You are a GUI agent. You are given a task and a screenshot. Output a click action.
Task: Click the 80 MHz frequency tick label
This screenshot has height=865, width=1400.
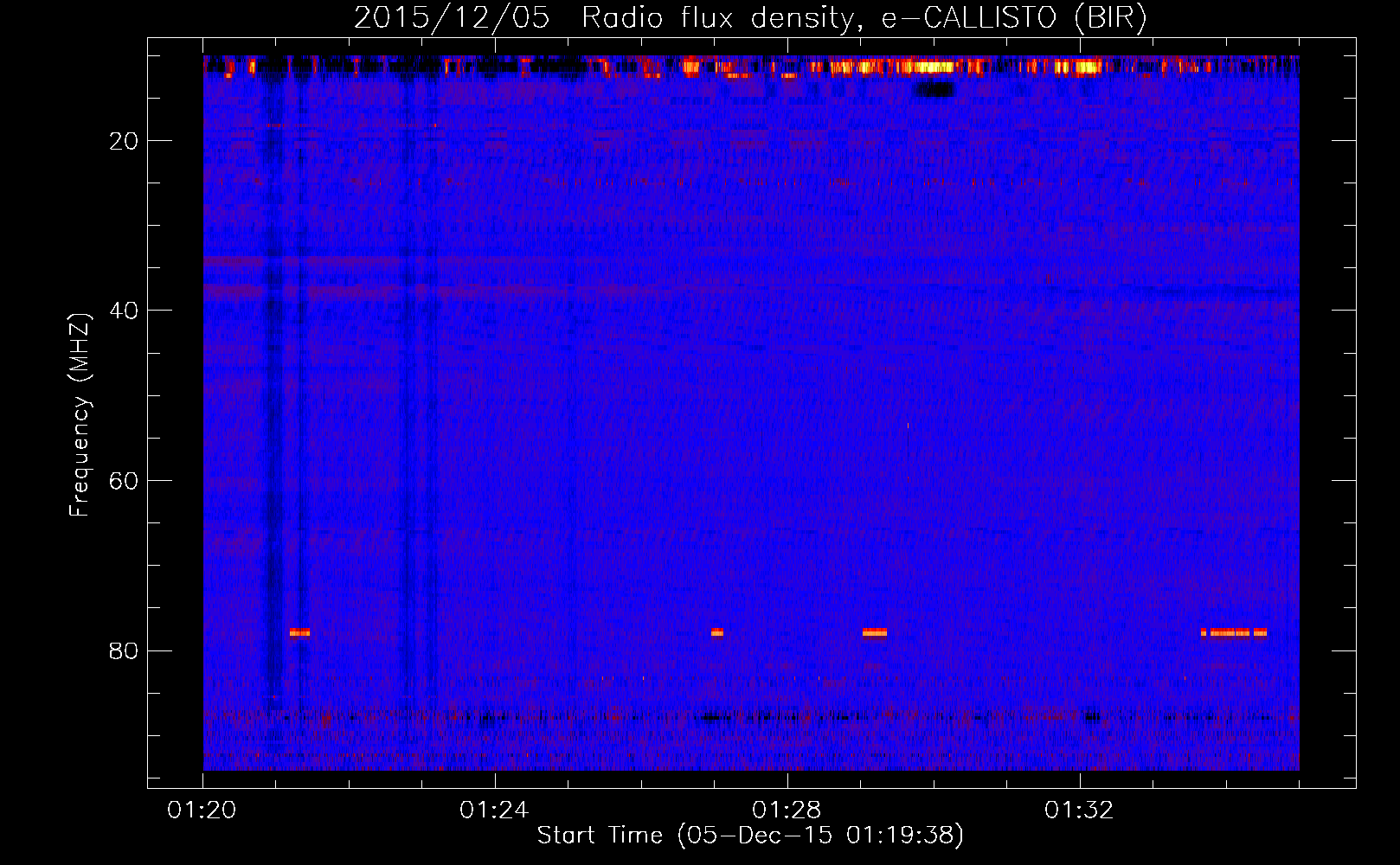point(124,650)
